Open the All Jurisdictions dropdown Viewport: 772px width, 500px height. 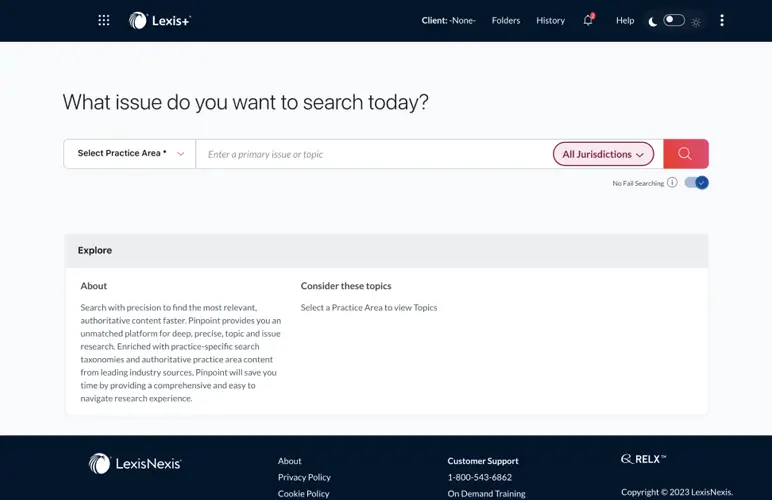pos(603,154)
